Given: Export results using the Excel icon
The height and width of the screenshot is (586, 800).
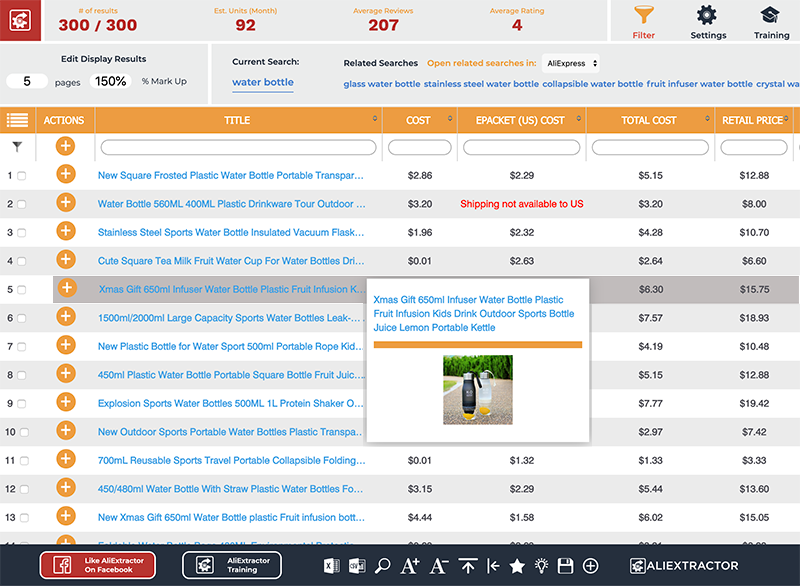Looking at the screenshot, I should coord(331,566).
